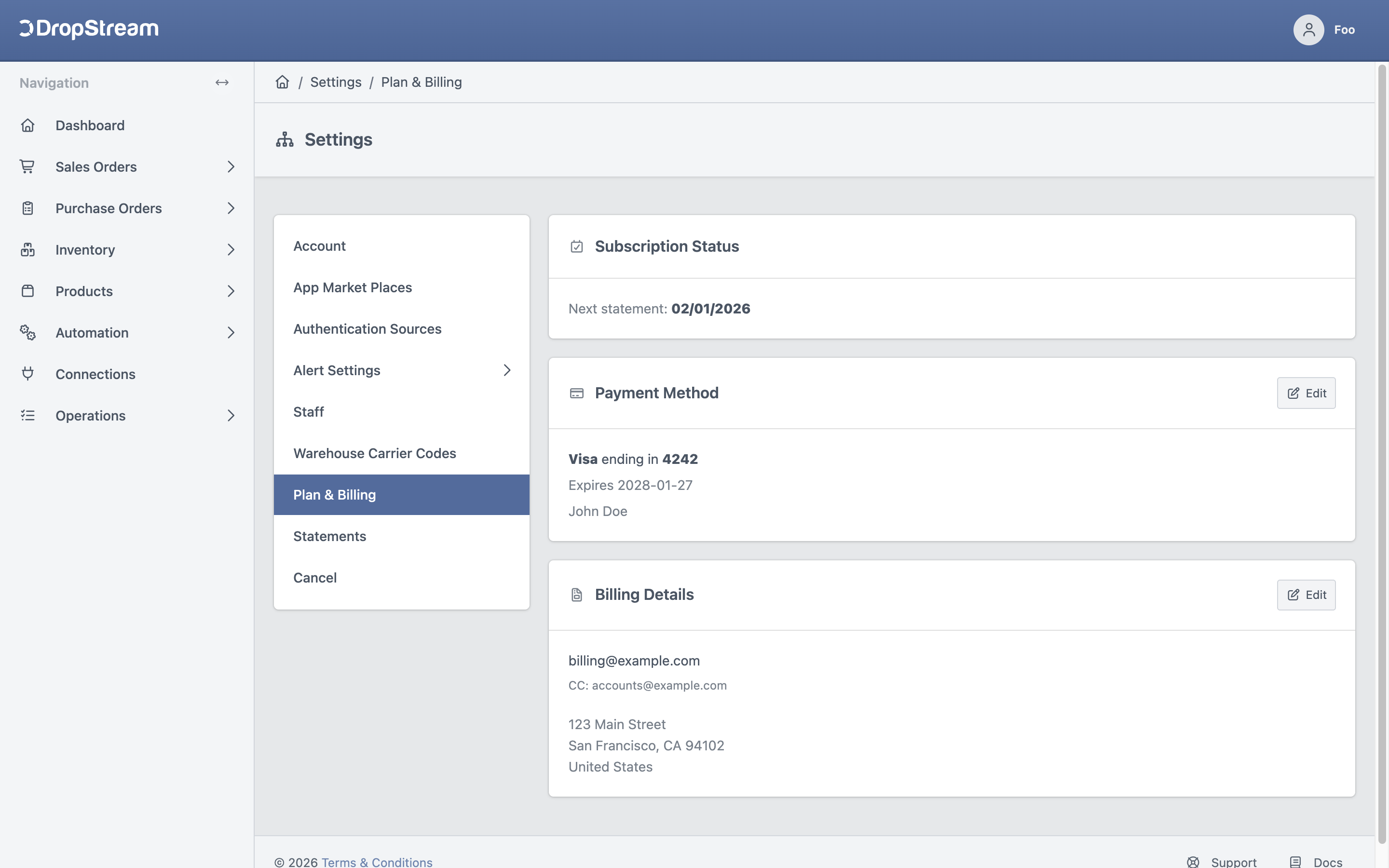This screenshot has height=868, width=1389.
Task: Click the next statement date 02/01/2026
Action: tap(710, 309)
